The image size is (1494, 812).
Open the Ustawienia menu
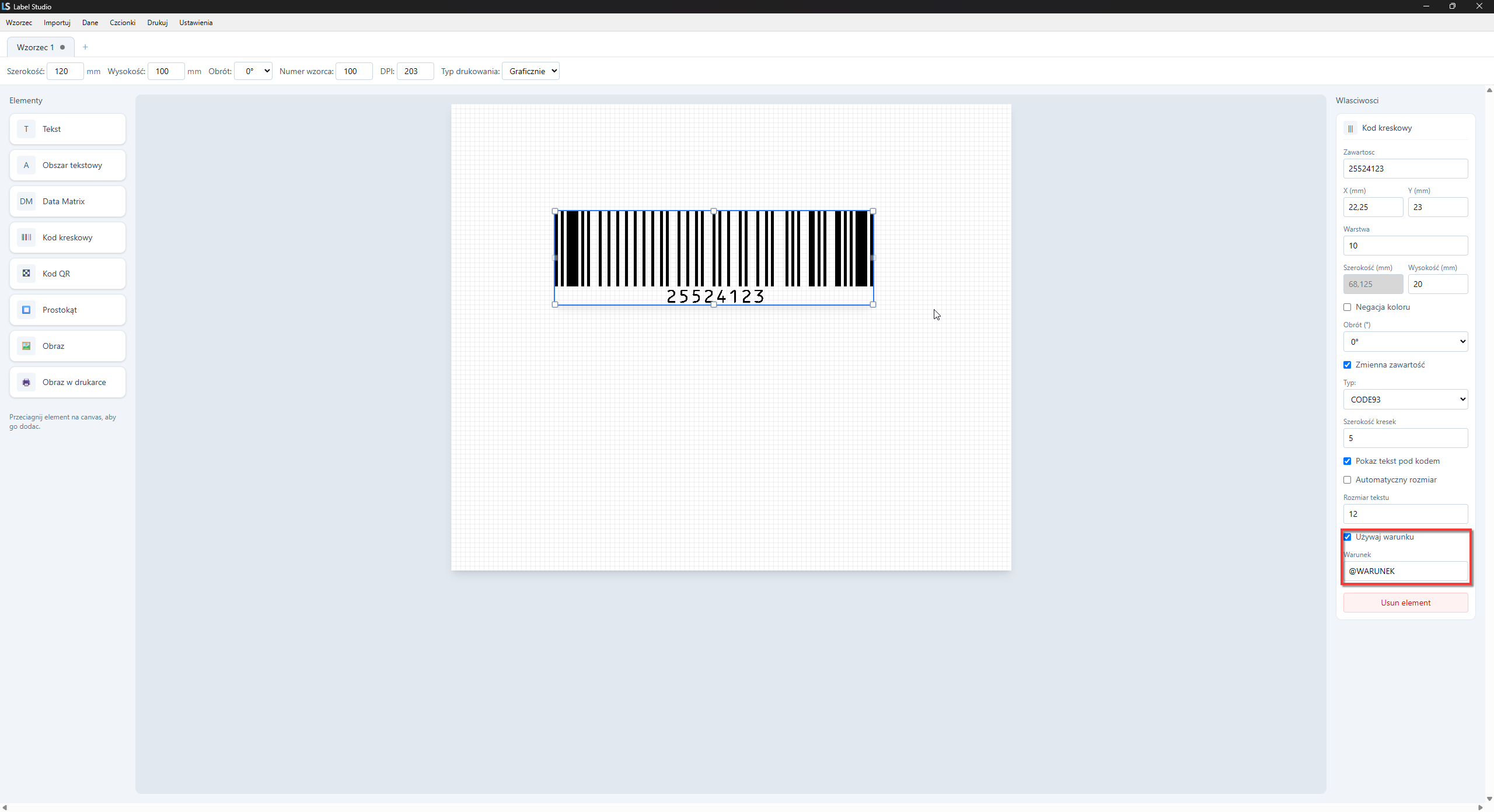(x=196, y=23)
